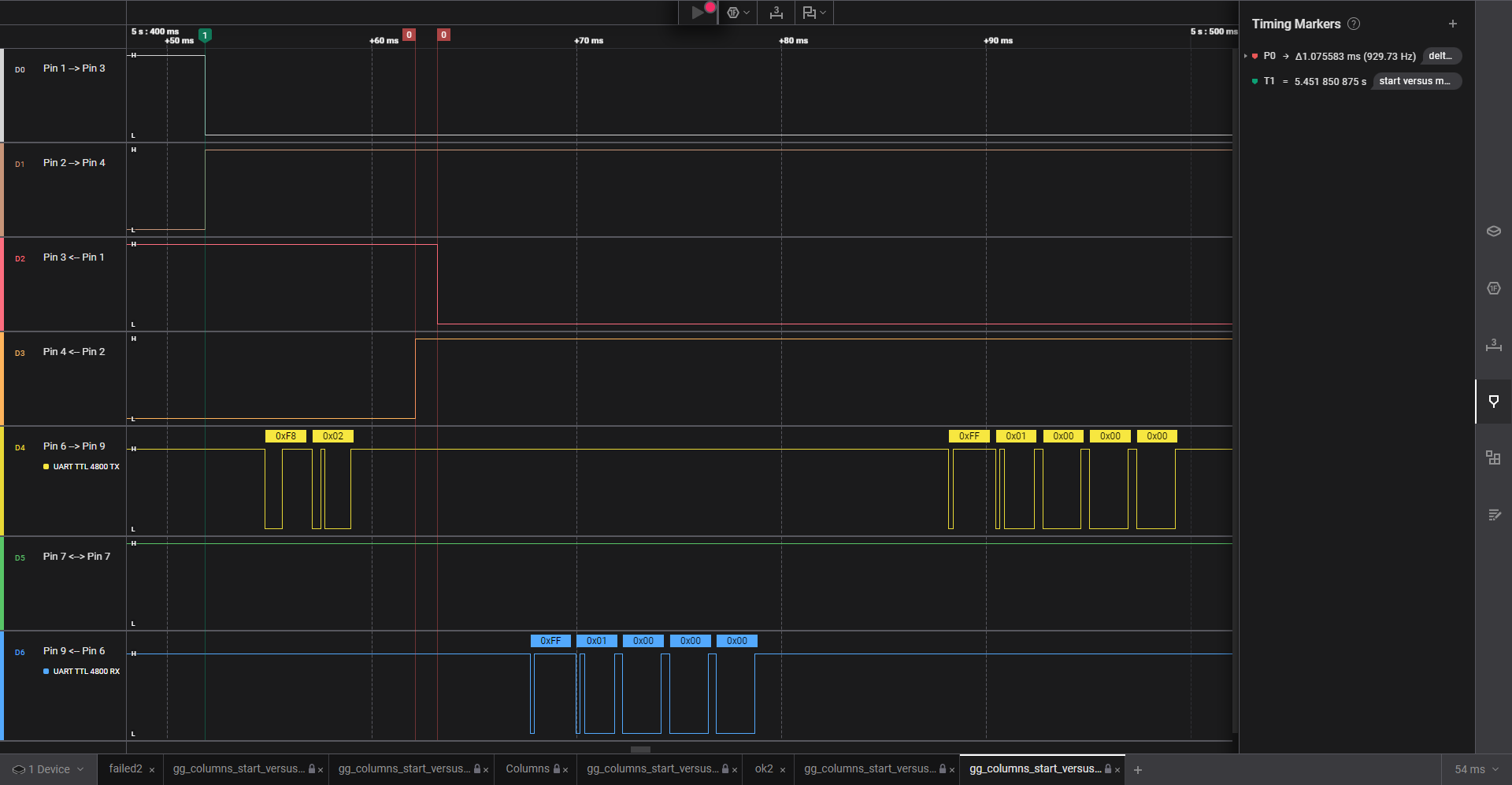Viewport: 1512px width, 785px height.
Task: Click the add measurement toolbar icon
Action: point(776,13)
